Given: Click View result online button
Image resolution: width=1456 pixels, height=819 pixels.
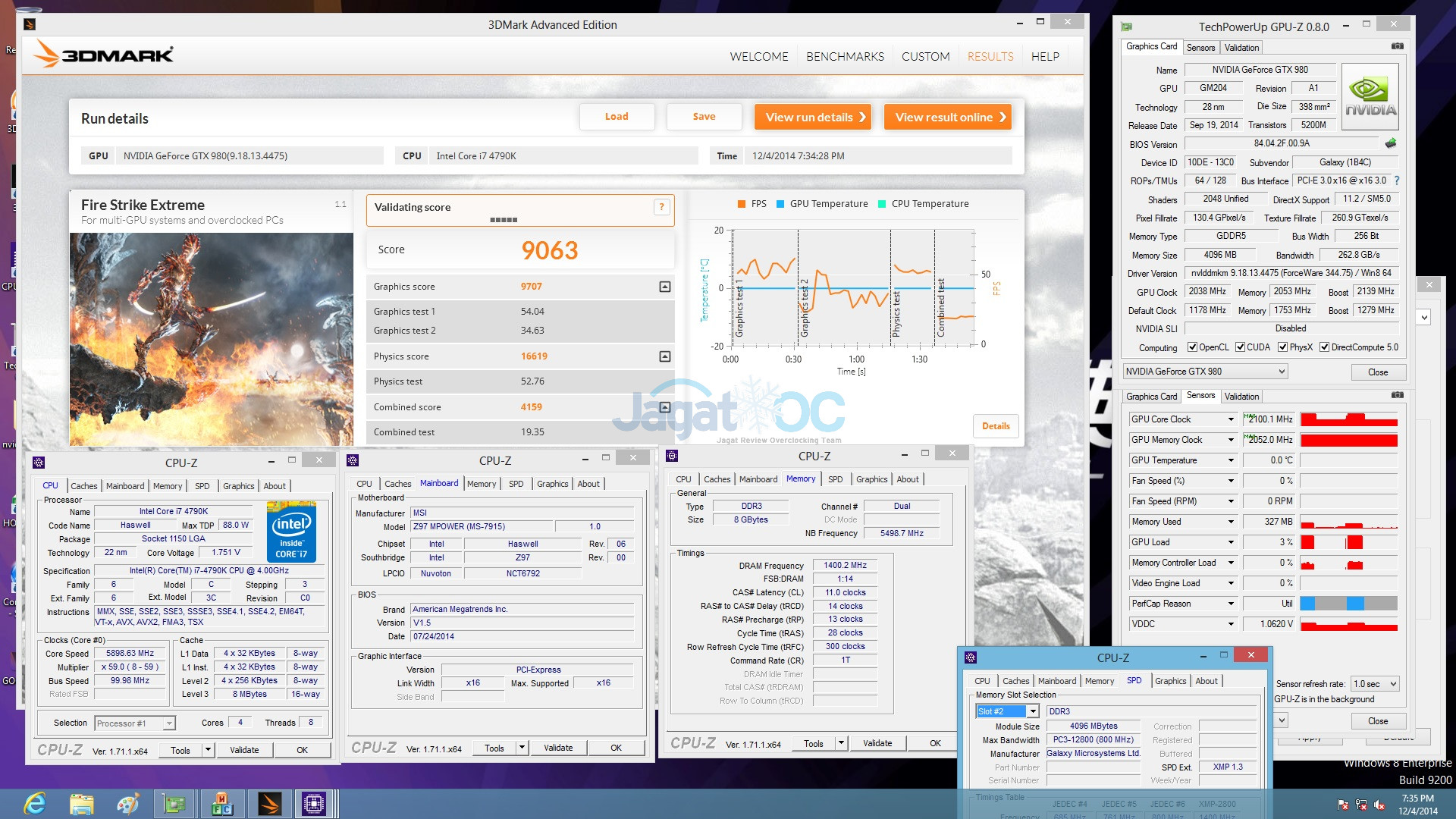Looking at the screenshot, I should click(948, 118).
